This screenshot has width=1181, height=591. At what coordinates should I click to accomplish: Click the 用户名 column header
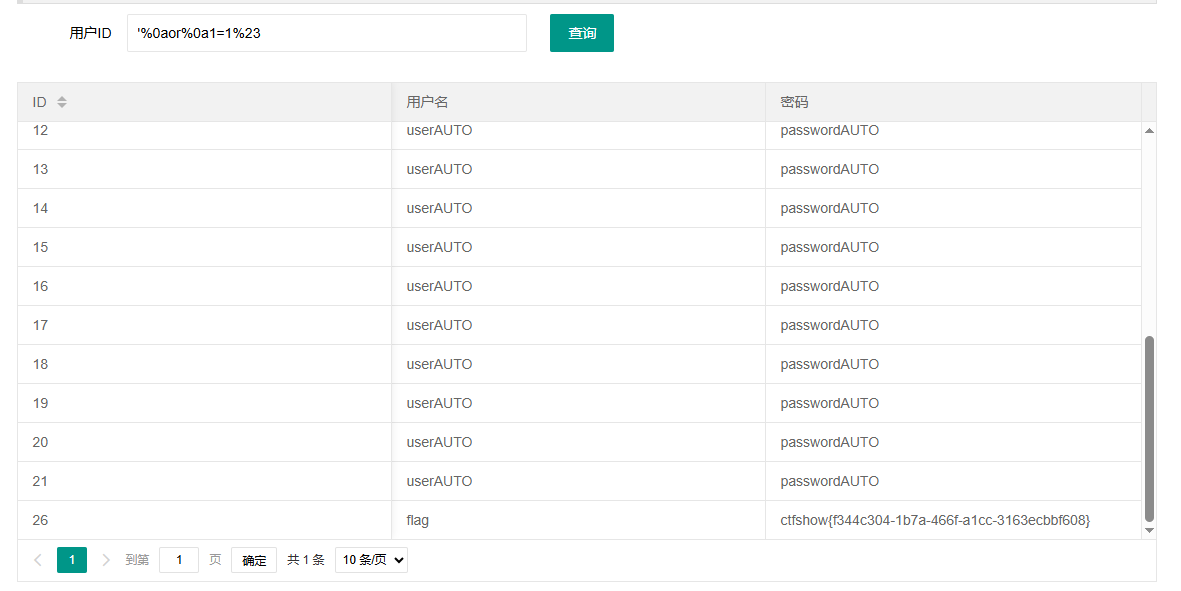pos(427,102)
